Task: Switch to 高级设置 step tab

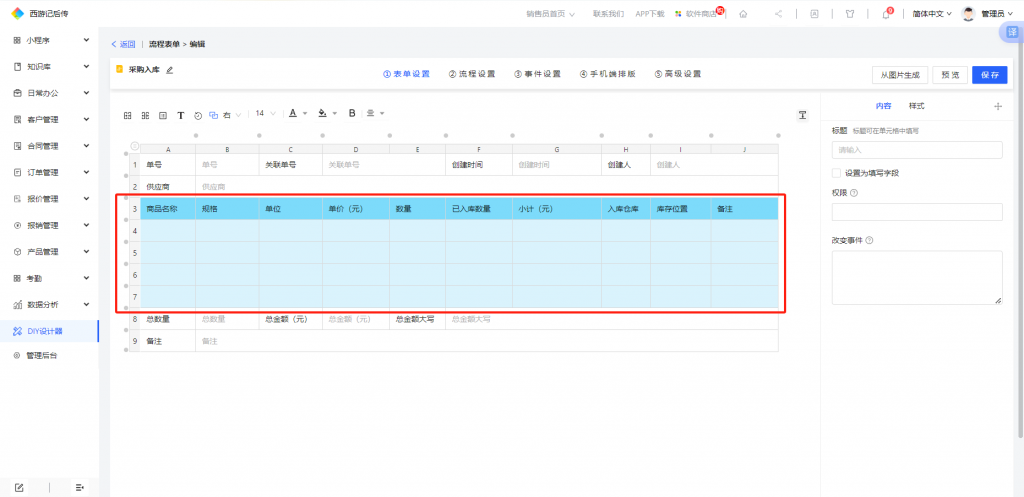Action: [x=678, y=74]
